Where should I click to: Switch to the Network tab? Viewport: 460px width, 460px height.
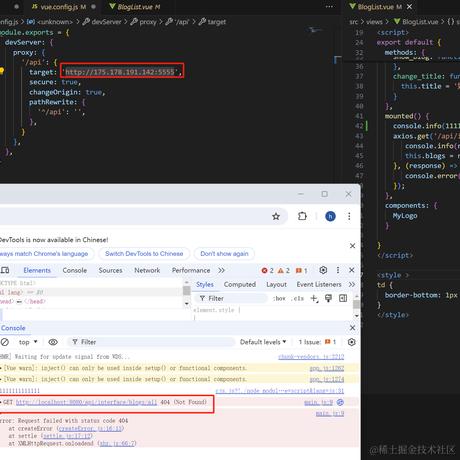coord(147,270)
